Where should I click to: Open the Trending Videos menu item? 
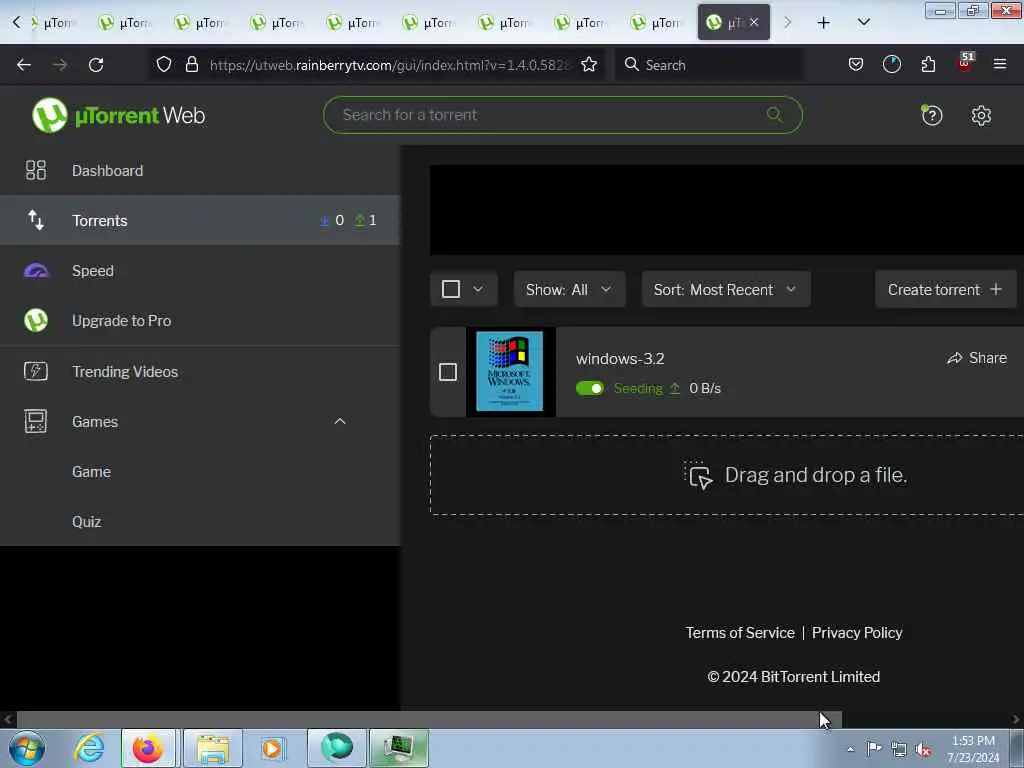click(200, 371)
